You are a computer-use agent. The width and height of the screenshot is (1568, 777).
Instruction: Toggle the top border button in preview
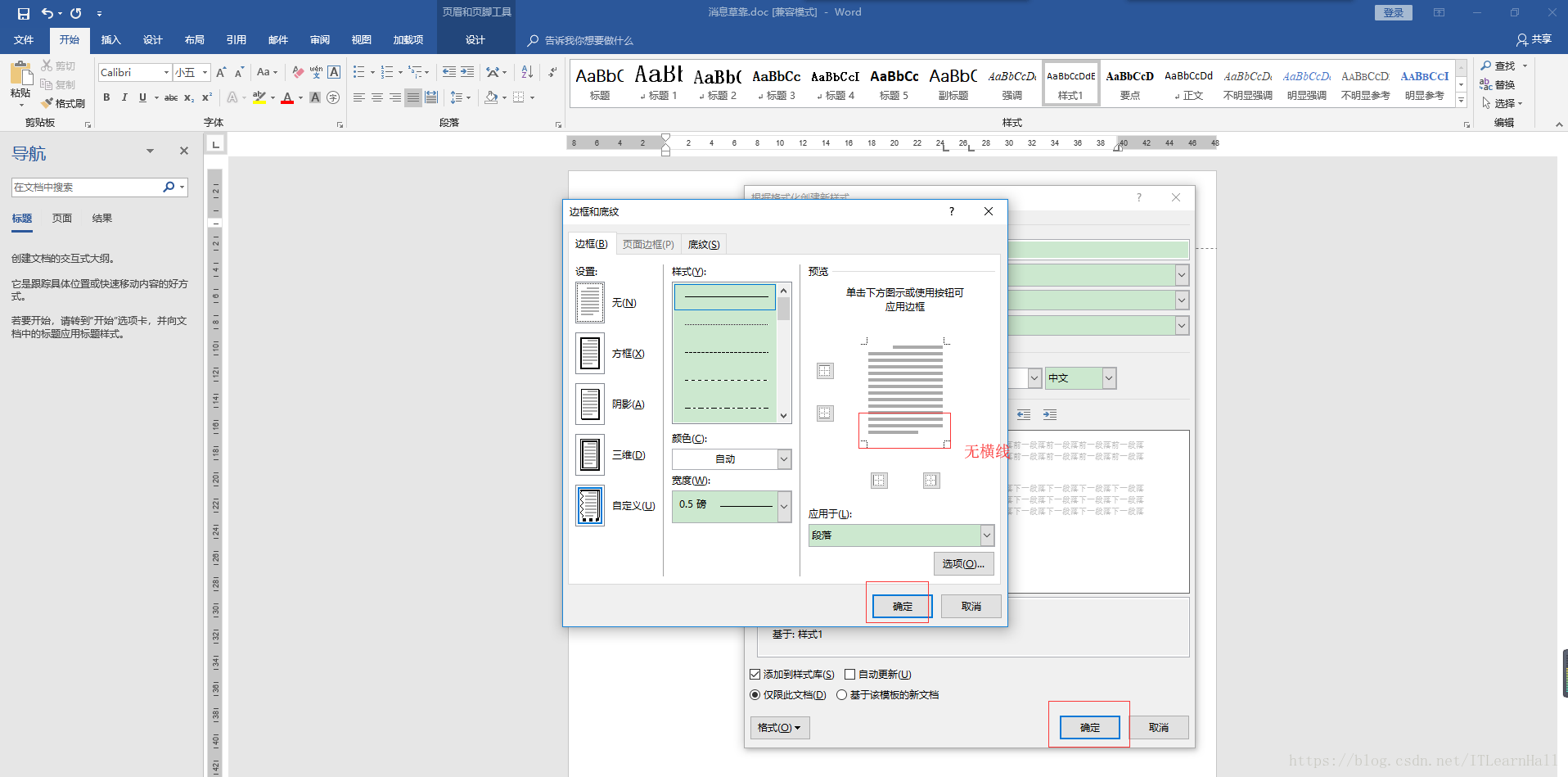825,371
